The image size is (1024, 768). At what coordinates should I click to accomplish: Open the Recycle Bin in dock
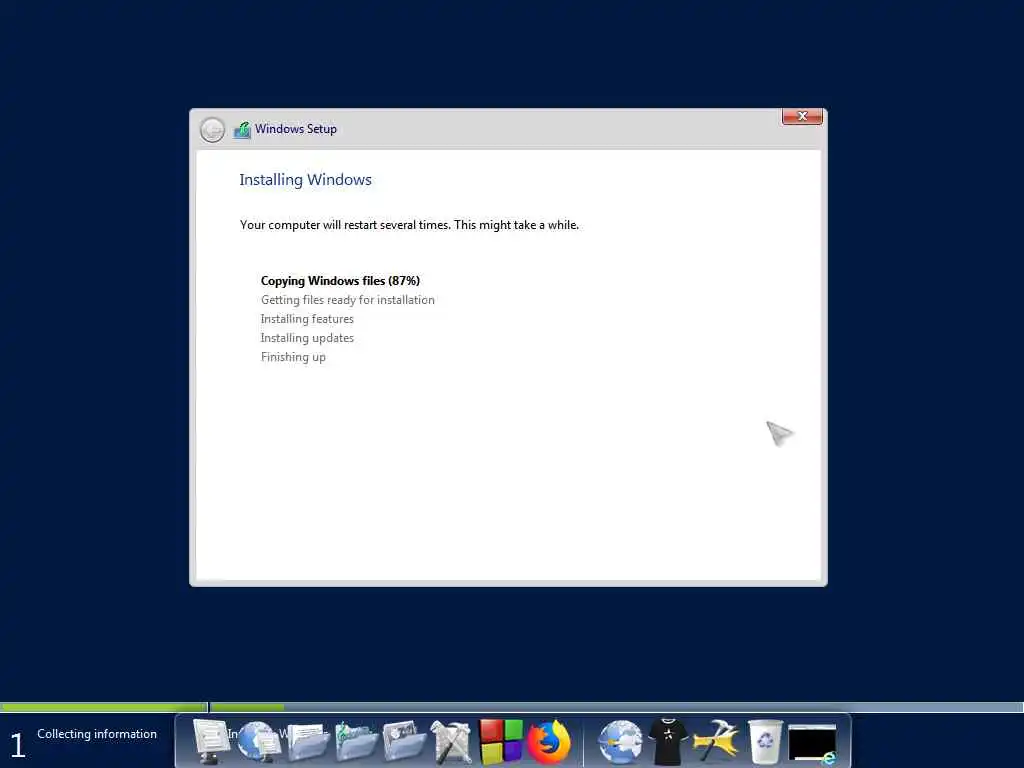(x=765, y=741)
